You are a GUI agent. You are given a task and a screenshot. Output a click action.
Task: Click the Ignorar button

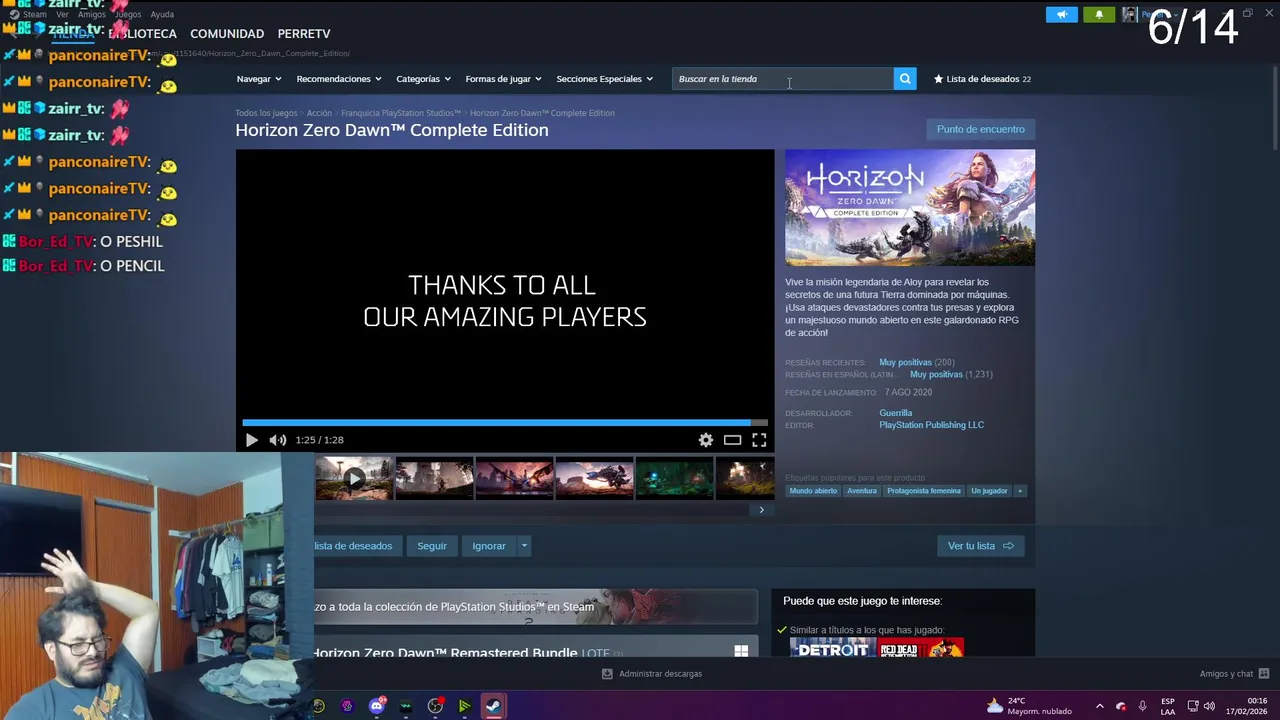(x=489, y=546)
